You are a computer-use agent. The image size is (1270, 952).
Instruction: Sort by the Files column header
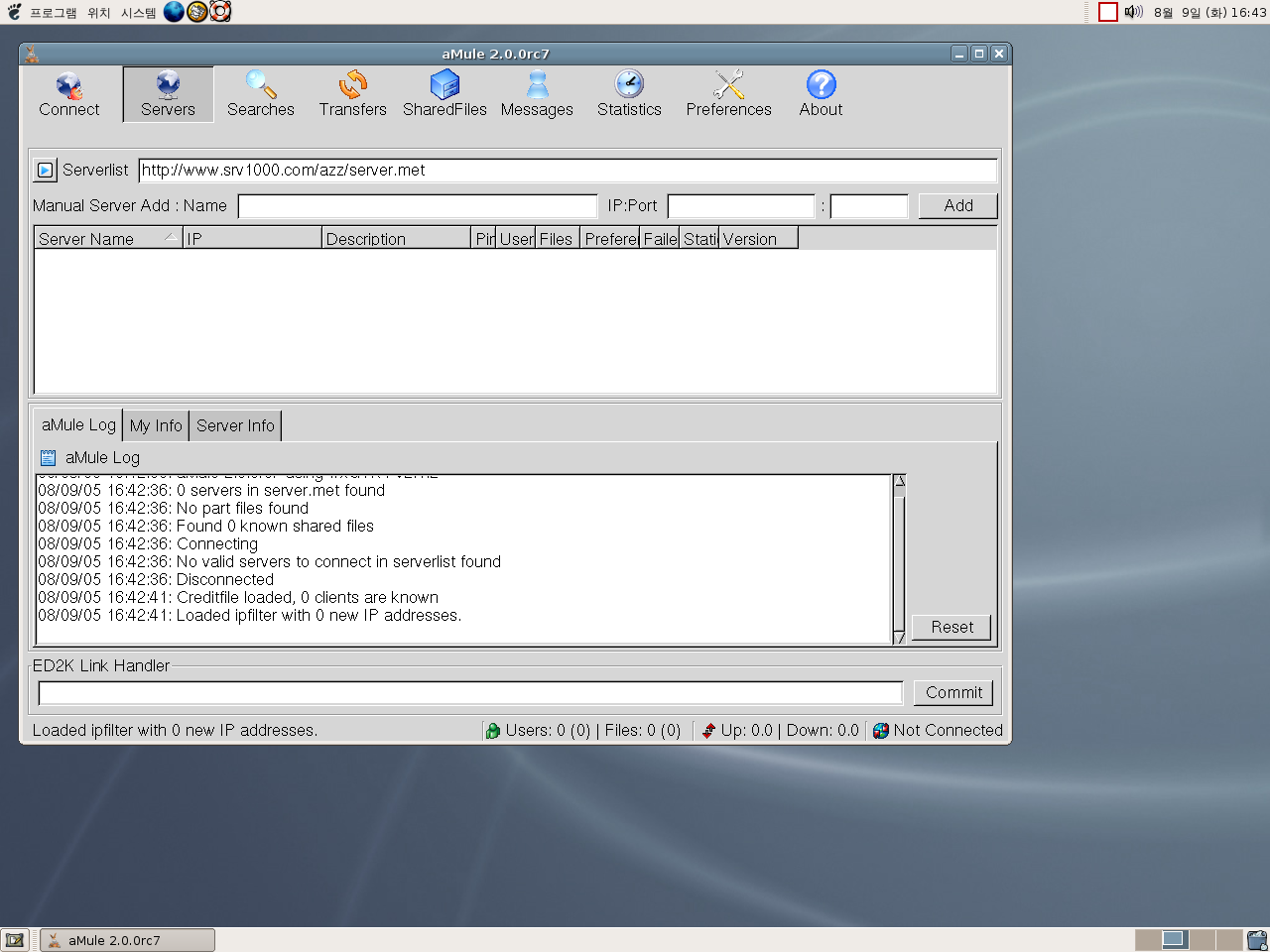(557, 239)
